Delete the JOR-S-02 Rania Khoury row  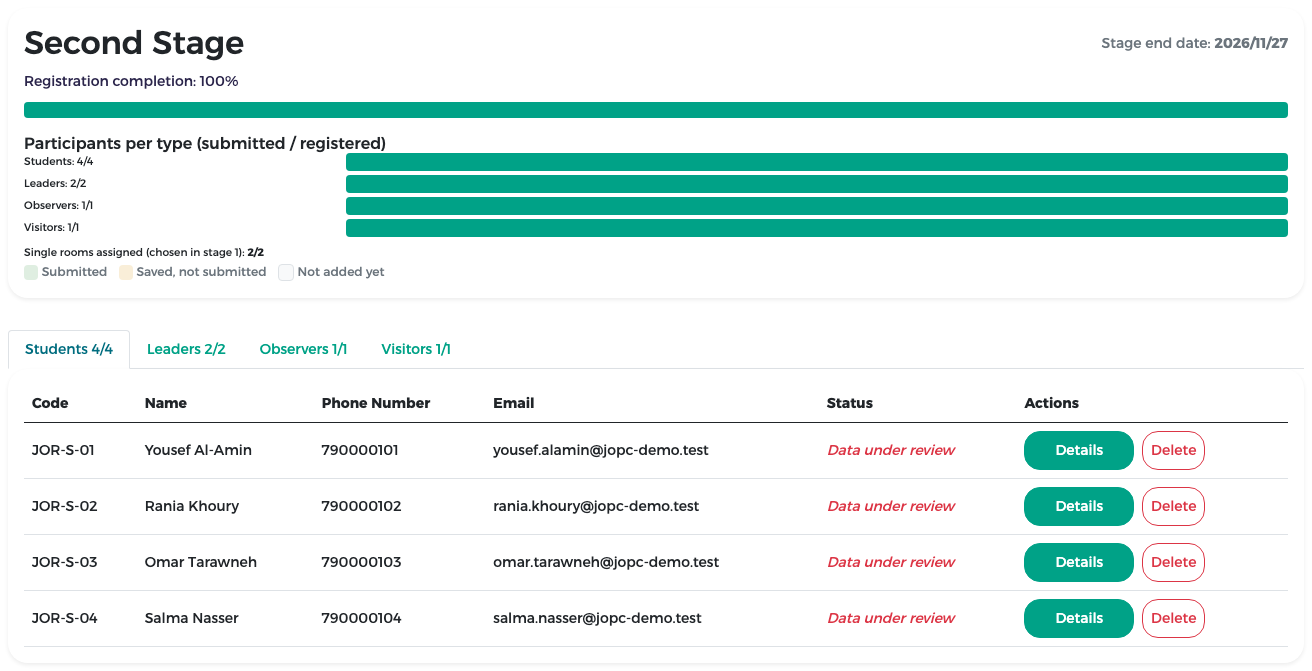[x=1173, y=506]
